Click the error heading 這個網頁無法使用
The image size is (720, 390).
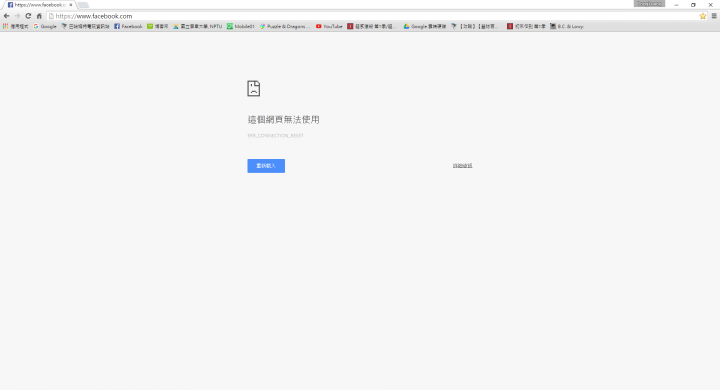coord(283,119)
